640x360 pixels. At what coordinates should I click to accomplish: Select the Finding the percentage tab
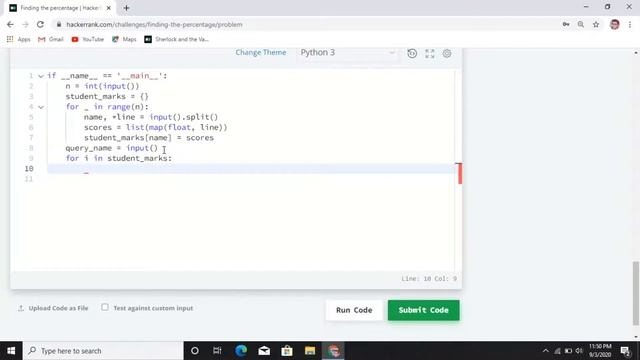tap(60, 8)
